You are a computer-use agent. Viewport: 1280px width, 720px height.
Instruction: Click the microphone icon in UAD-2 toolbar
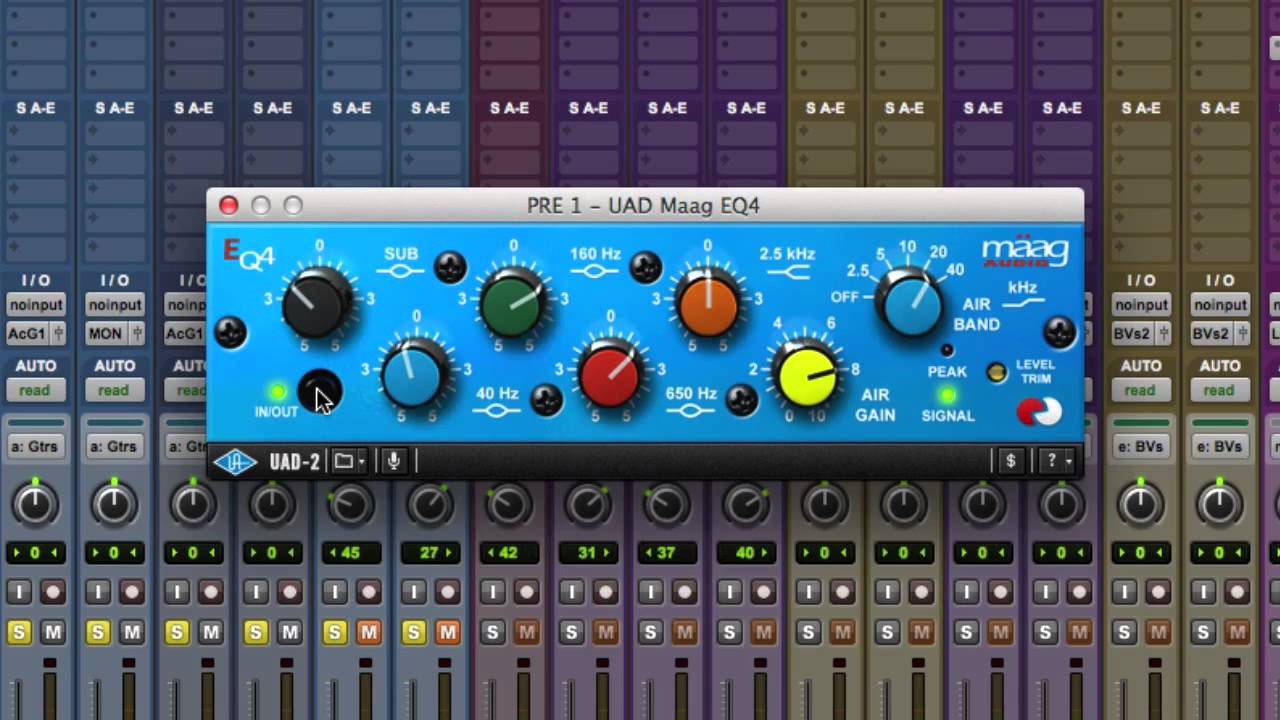[x=394, y=461]
